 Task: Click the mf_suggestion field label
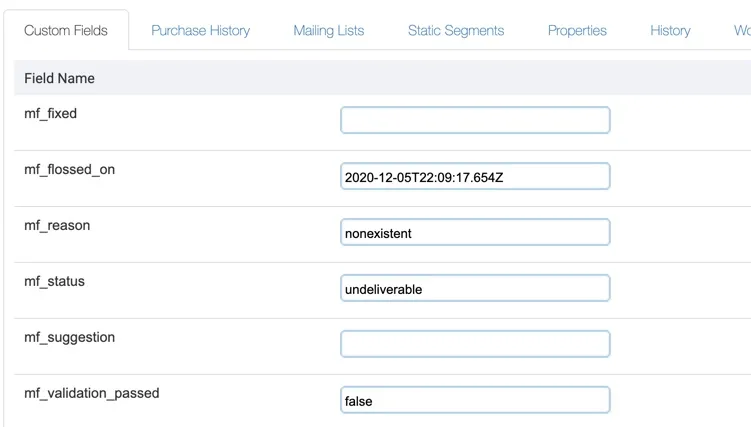click(69, 337)
